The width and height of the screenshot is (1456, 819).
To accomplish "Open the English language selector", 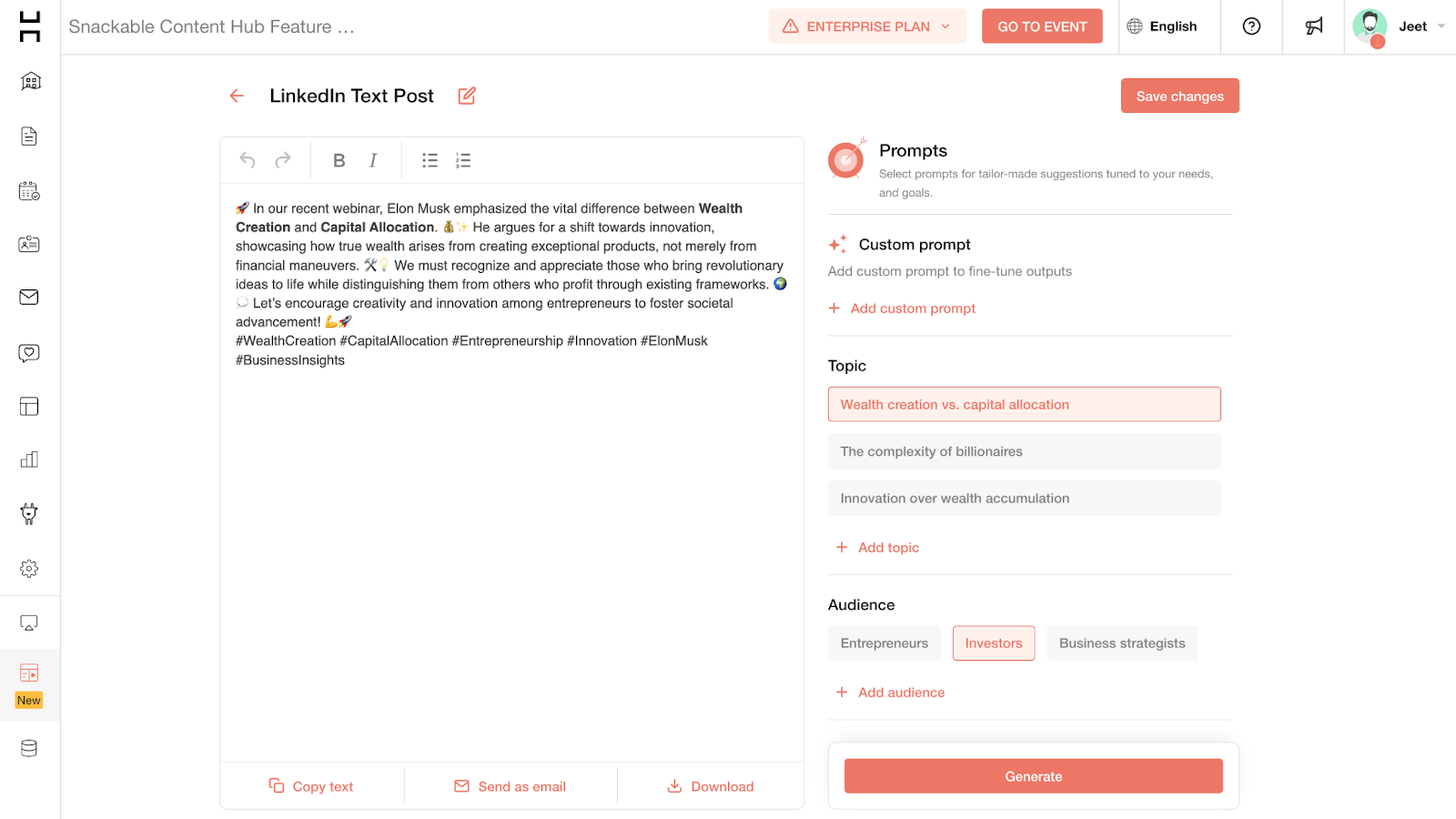I will point(1162,26).
